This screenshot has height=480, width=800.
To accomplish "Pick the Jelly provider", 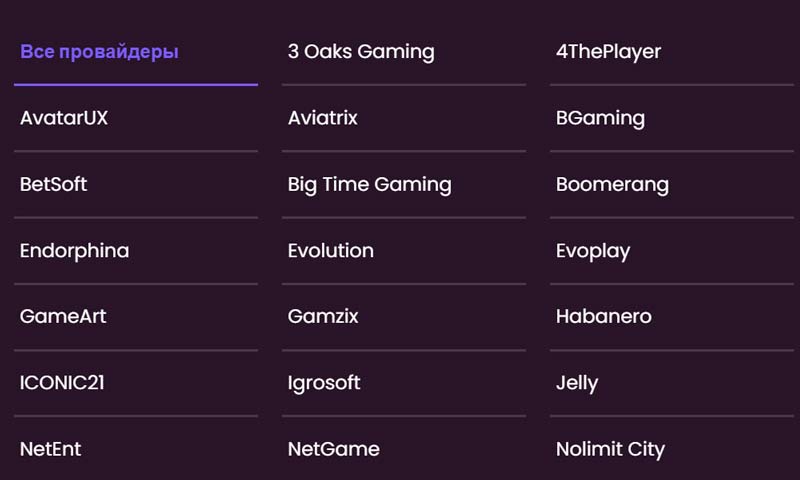I will [x=577, y=382].
